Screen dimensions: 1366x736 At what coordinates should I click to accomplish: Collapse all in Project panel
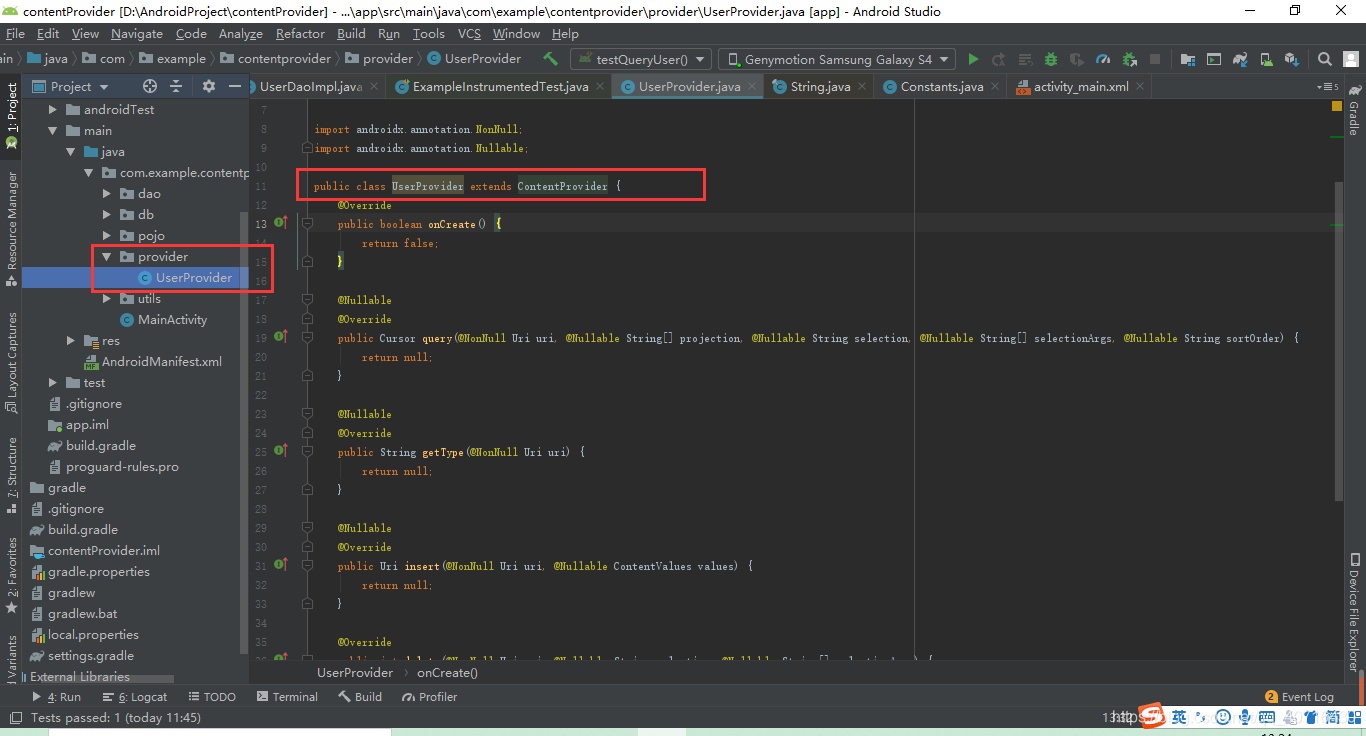[x=176, y=86]
